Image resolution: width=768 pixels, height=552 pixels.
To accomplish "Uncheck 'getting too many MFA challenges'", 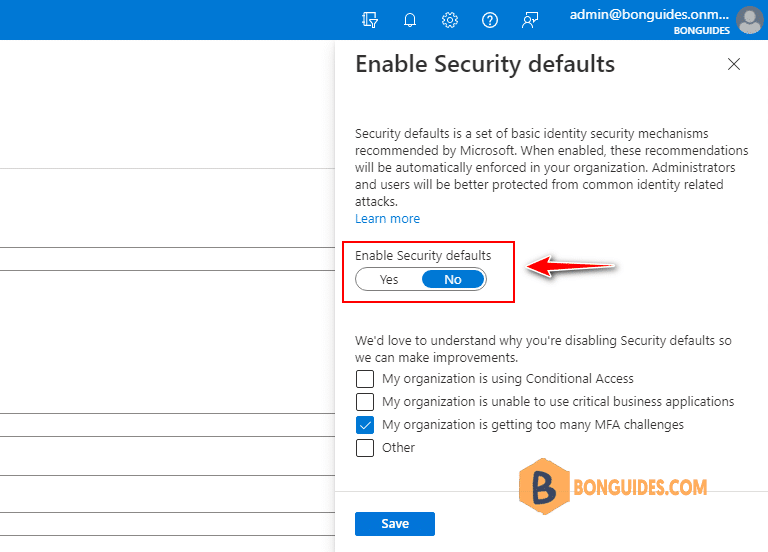I will 365,425.
